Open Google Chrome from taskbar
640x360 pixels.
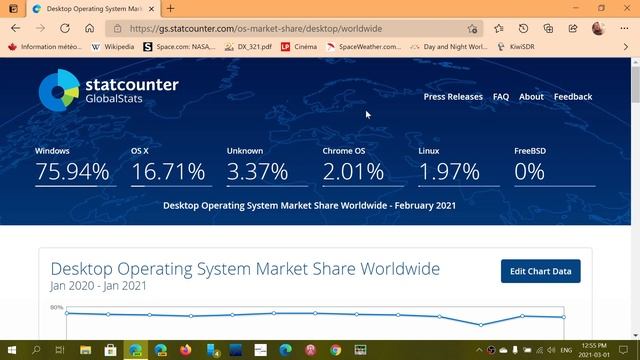(336, 350)
